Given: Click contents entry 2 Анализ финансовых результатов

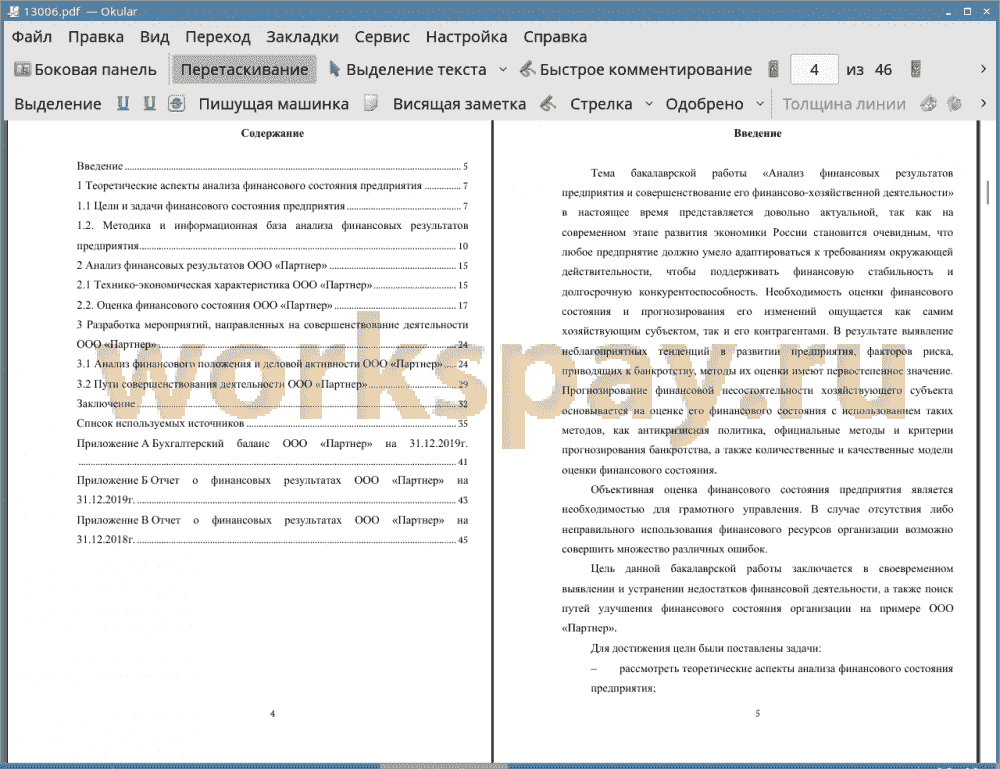Looking at the screenshot, I should point(272,265).
